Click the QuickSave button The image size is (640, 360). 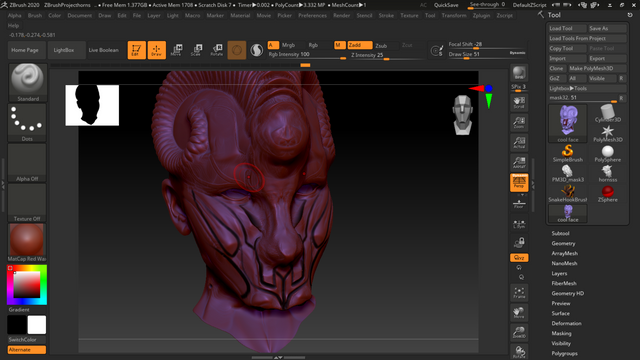tap(446, 5)
